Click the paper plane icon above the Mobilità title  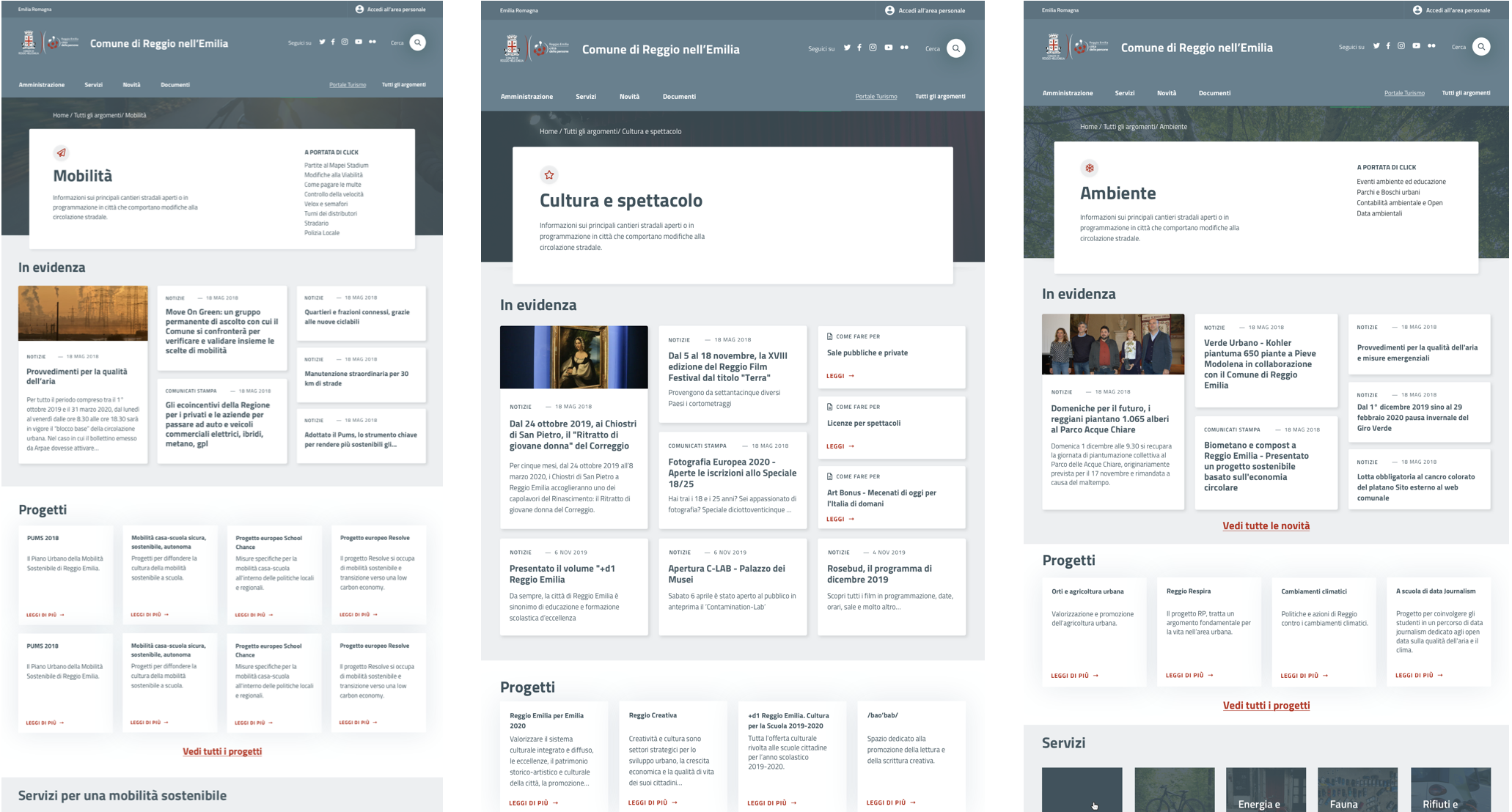coord(62,153)
